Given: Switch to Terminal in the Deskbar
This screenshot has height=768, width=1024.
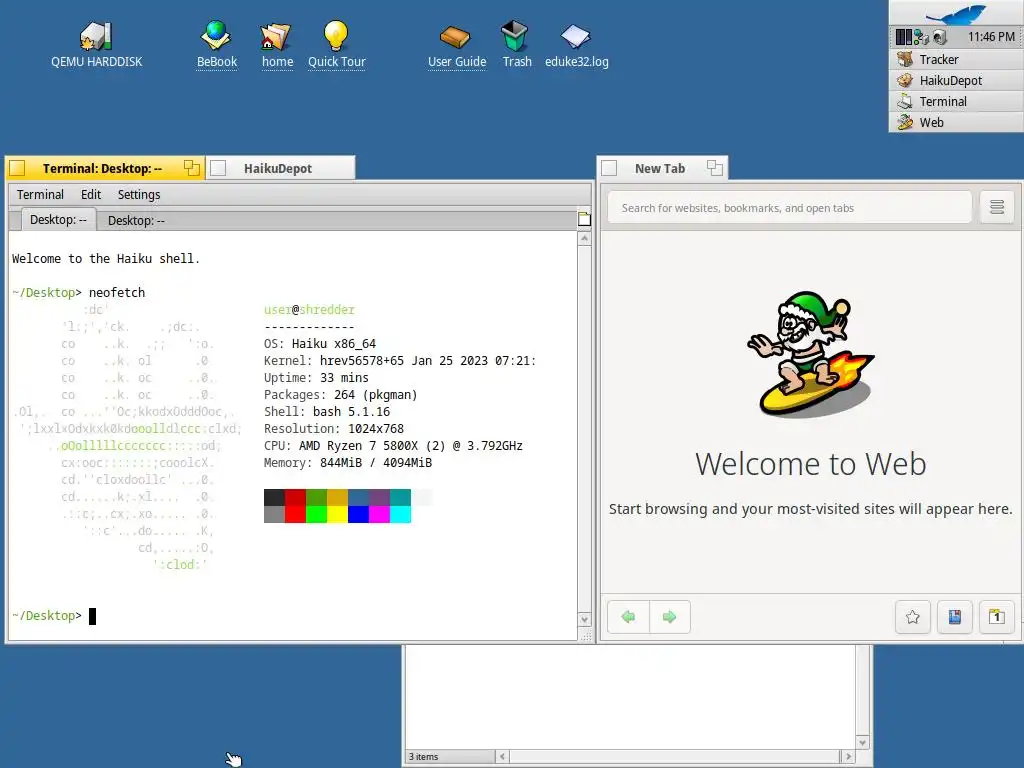Looking at the screenshot, I should click(x=956, y=101).
